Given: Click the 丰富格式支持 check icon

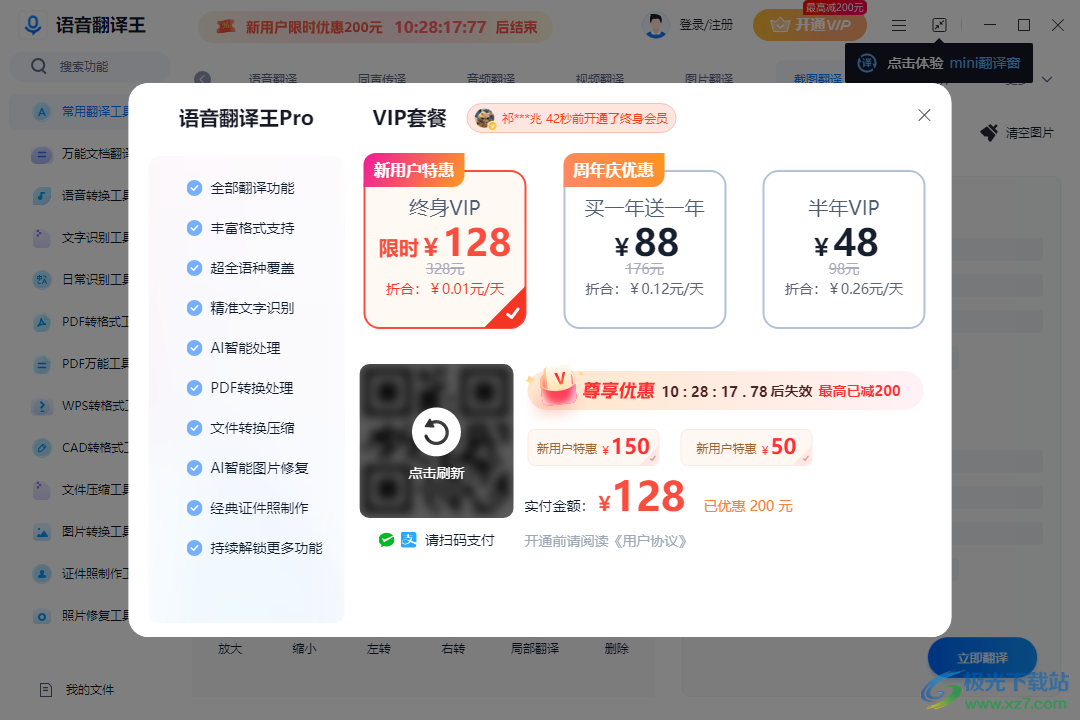Looking at the screenshot, I should pyautogui.click(x=194, y=228).
